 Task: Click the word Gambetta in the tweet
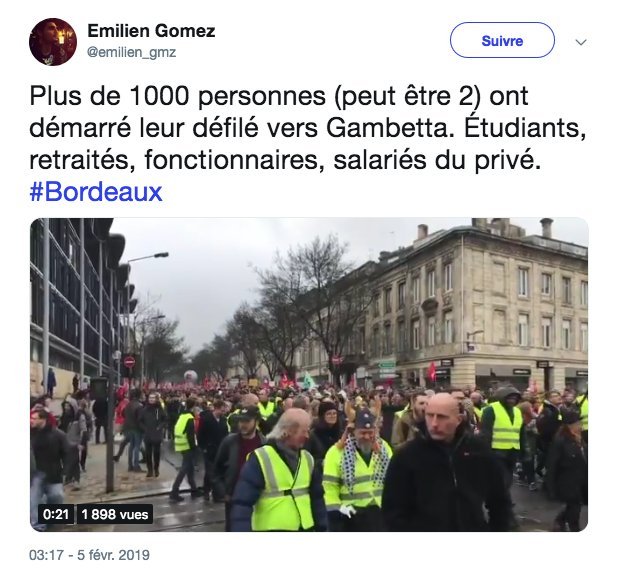390,128
